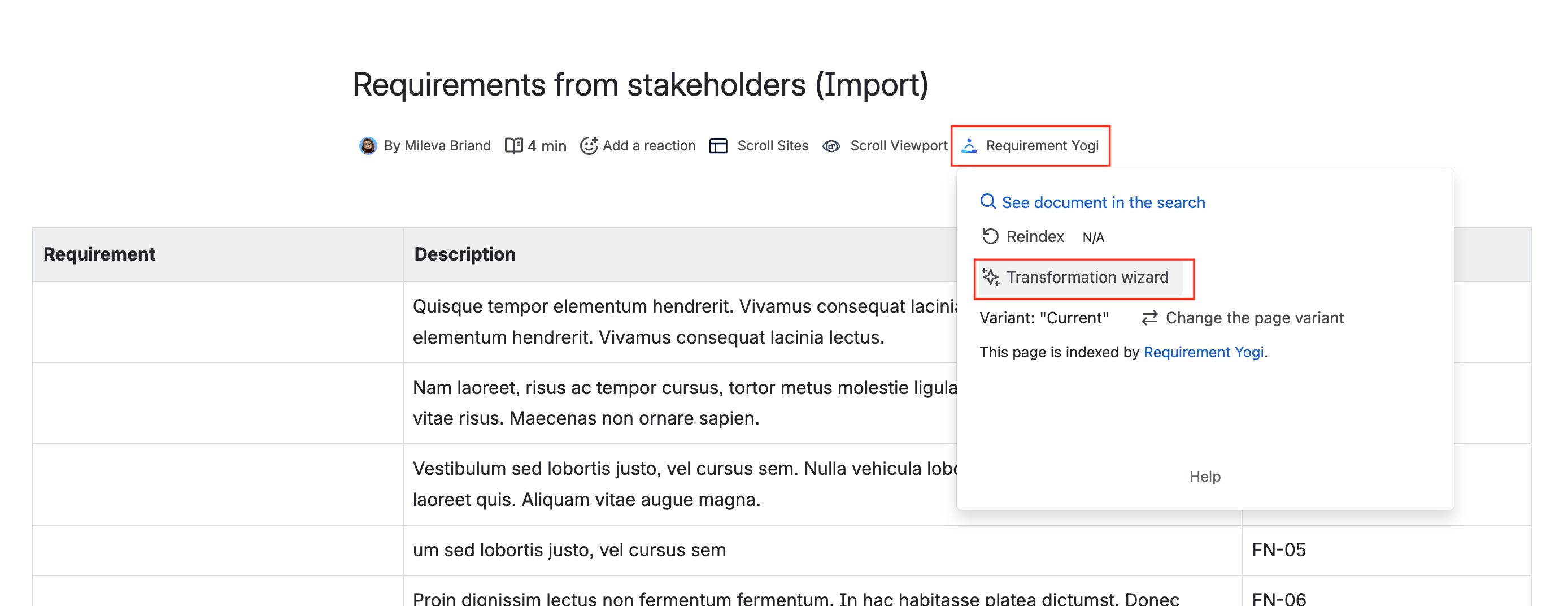The height and width of the screenshot is (606, 1568).
Task: Click the Requirement column header
Action: [100, 254]
